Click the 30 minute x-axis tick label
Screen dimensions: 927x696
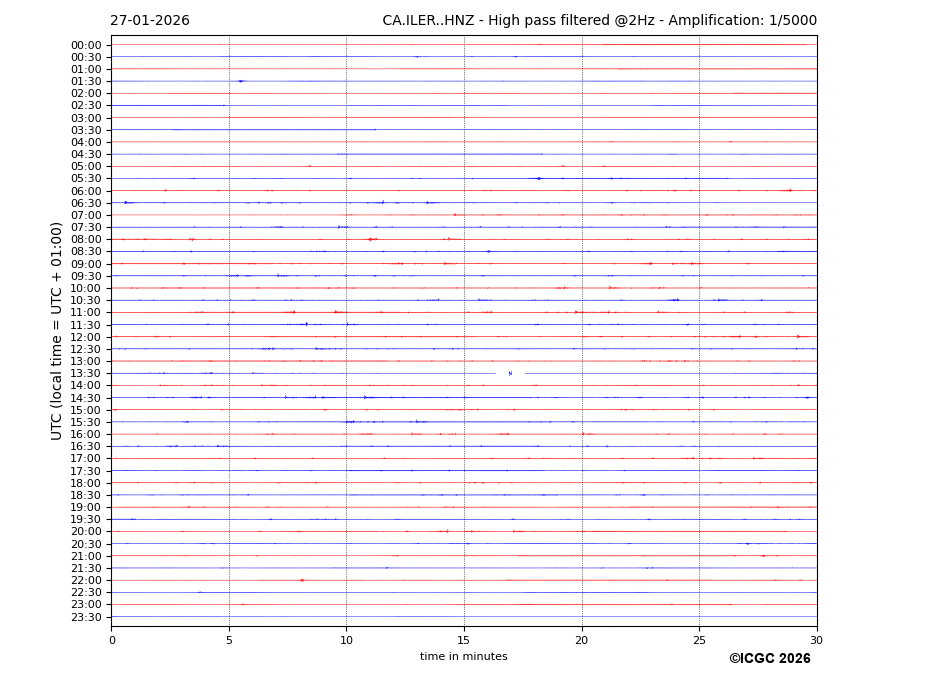816,640
